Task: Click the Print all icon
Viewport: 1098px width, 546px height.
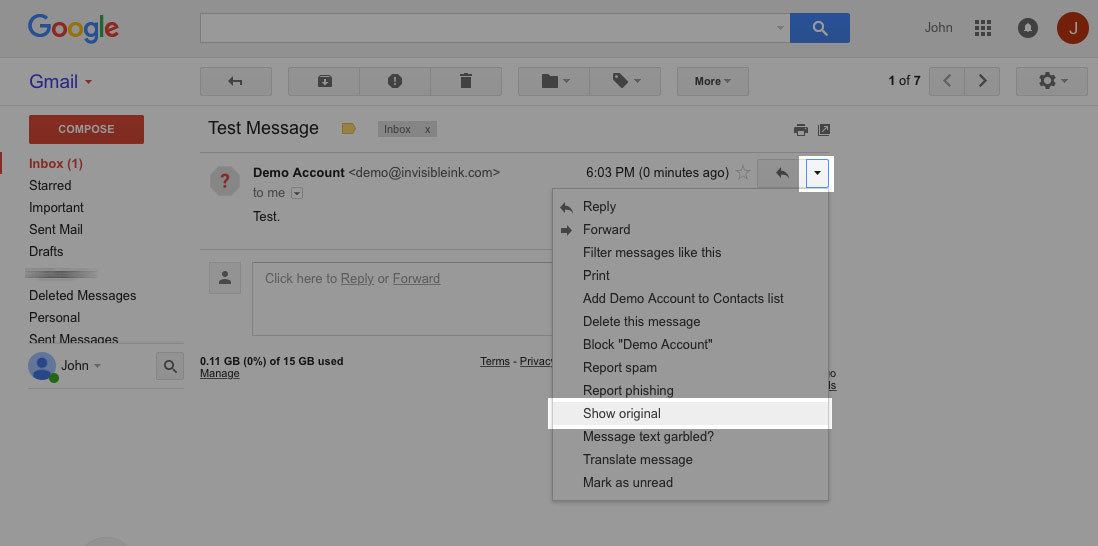Action: click(800, 130)
